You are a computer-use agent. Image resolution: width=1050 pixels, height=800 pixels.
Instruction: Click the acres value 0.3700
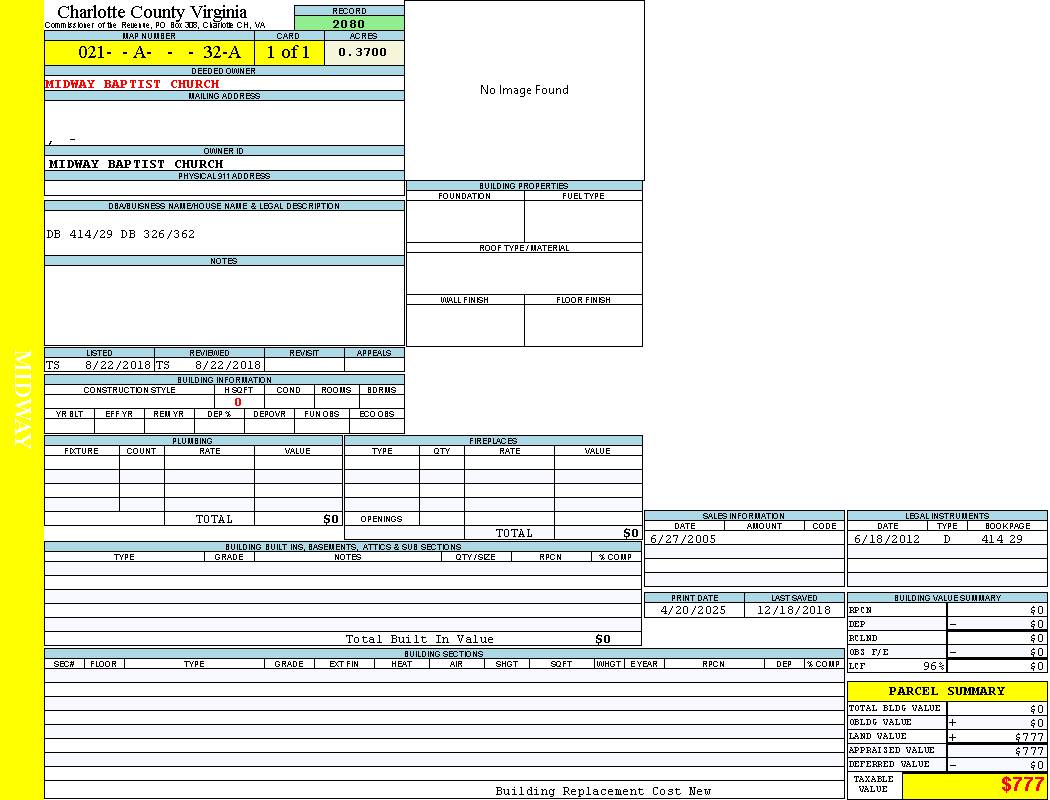coord(363,53)
